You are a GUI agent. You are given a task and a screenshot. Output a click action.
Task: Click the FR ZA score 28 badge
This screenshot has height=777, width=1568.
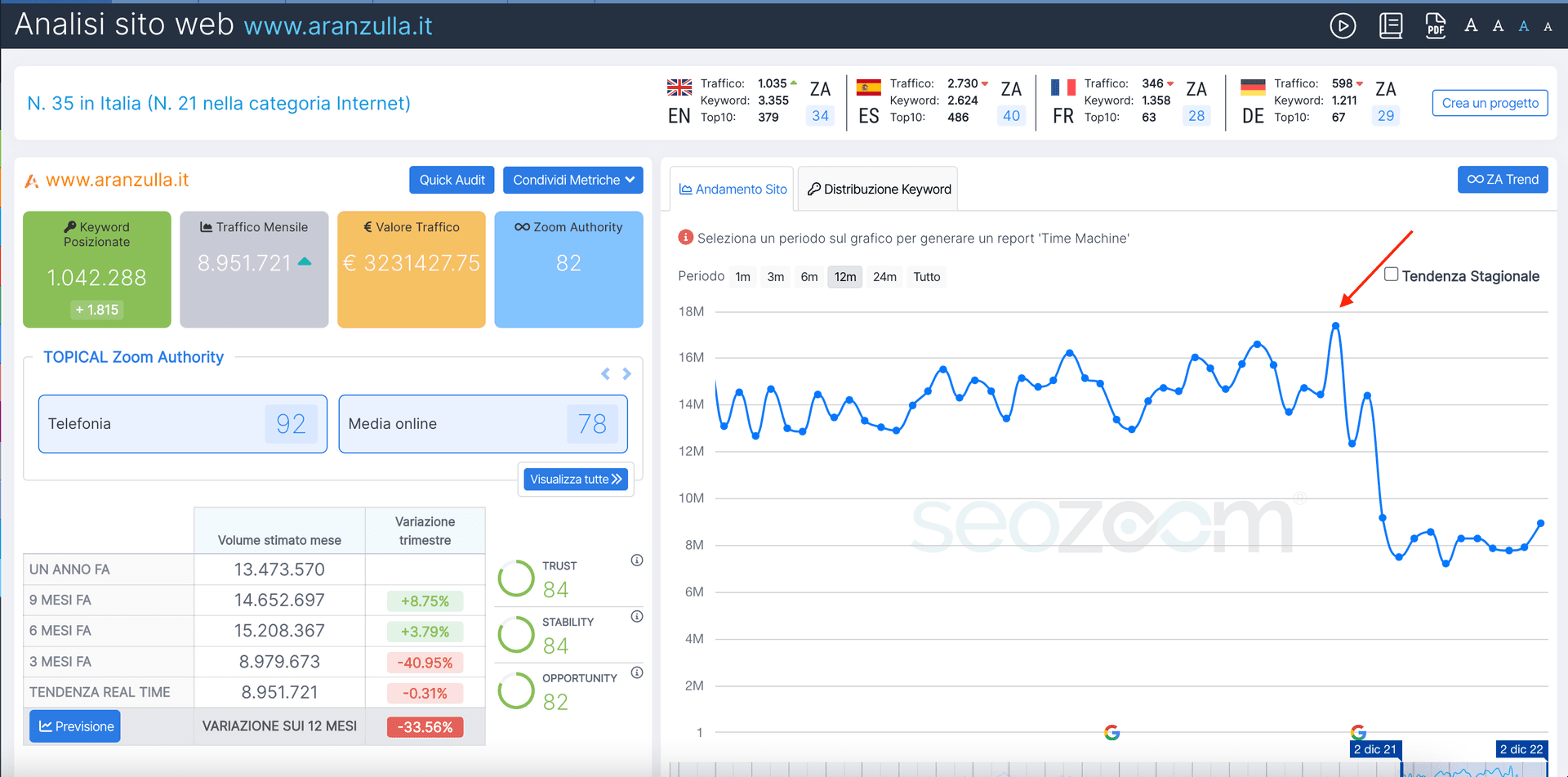pos(1196,116)
